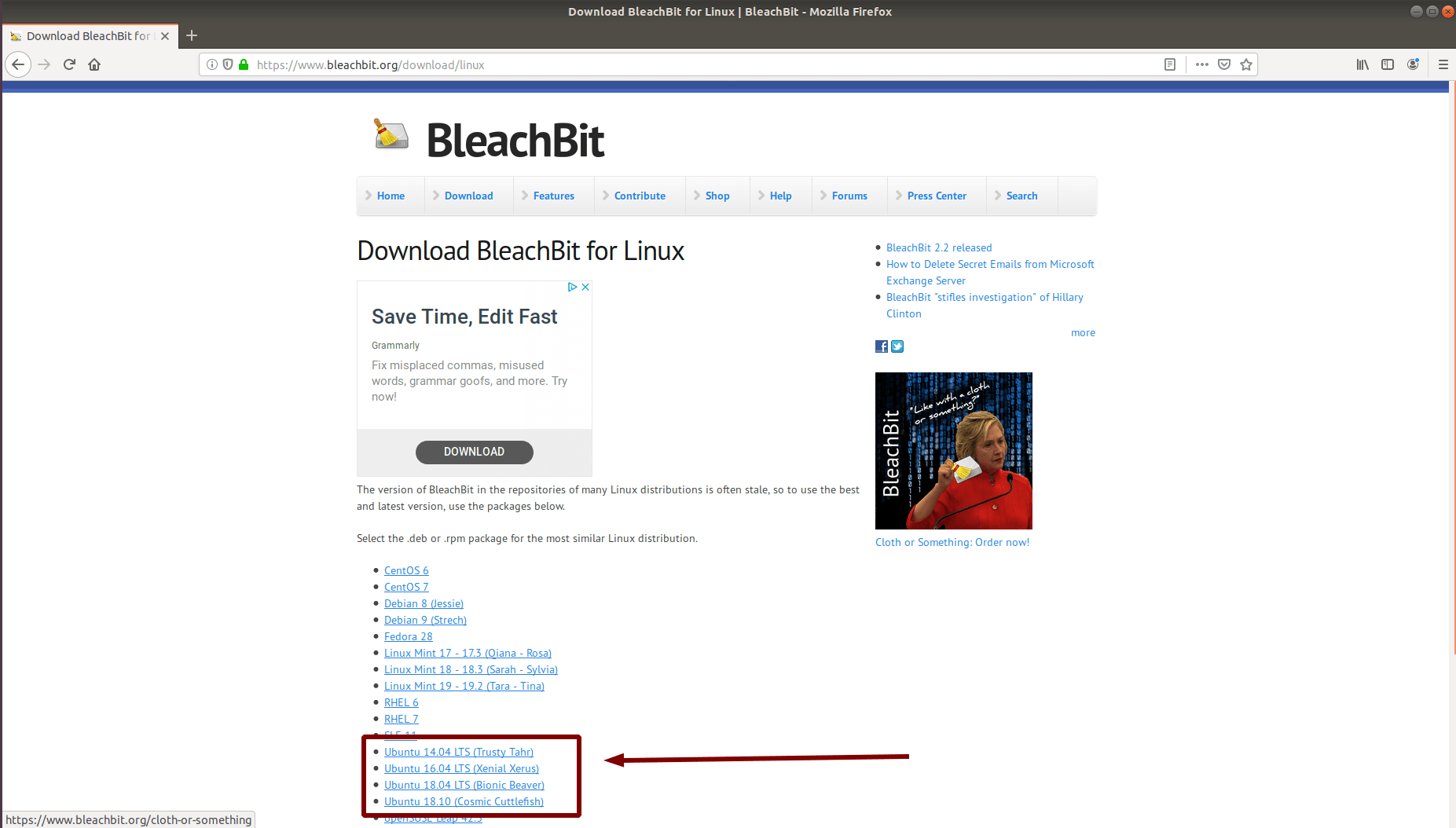Go back to the previous page
Screen dimensions: 1456x828
[x=18, y=64]
